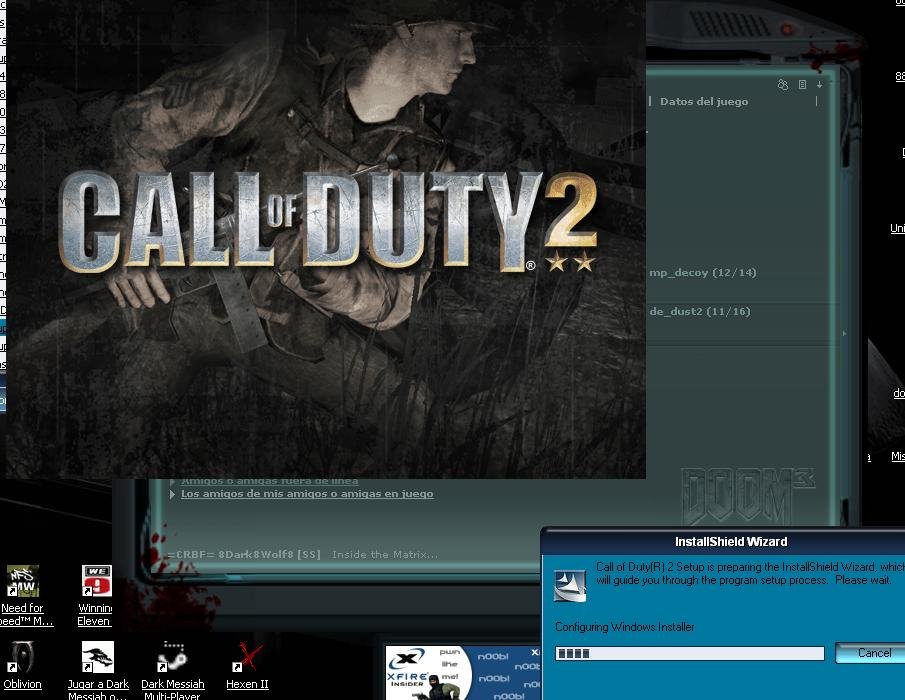Click the Configuring Windows Installer progress bar
905x700 pixels.
point(690,653)
